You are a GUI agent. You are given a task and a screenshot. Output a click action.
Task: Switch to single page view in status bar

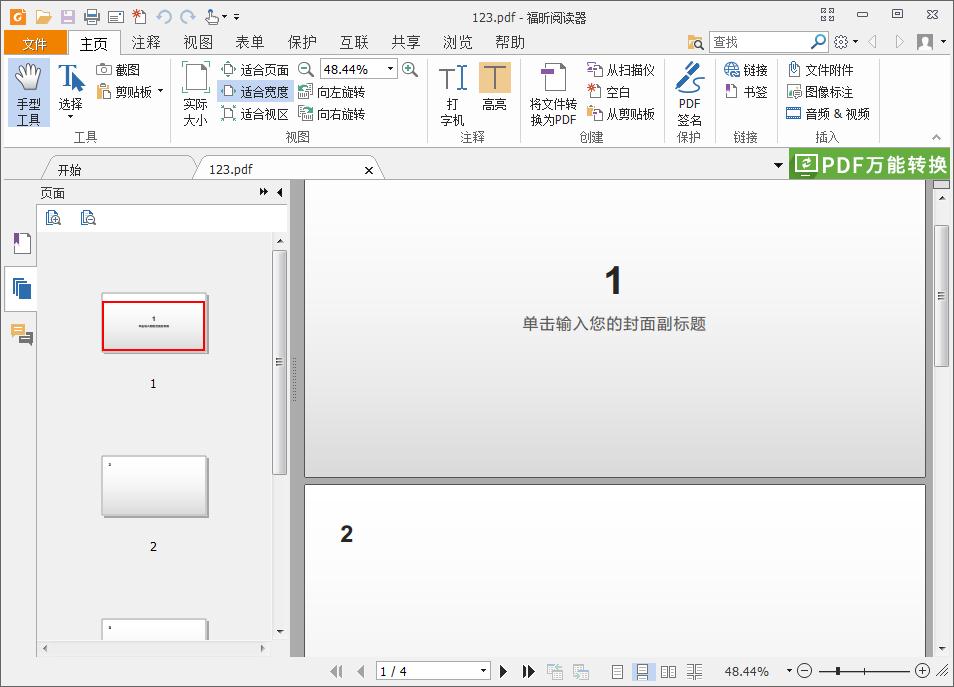pos(617,671)
